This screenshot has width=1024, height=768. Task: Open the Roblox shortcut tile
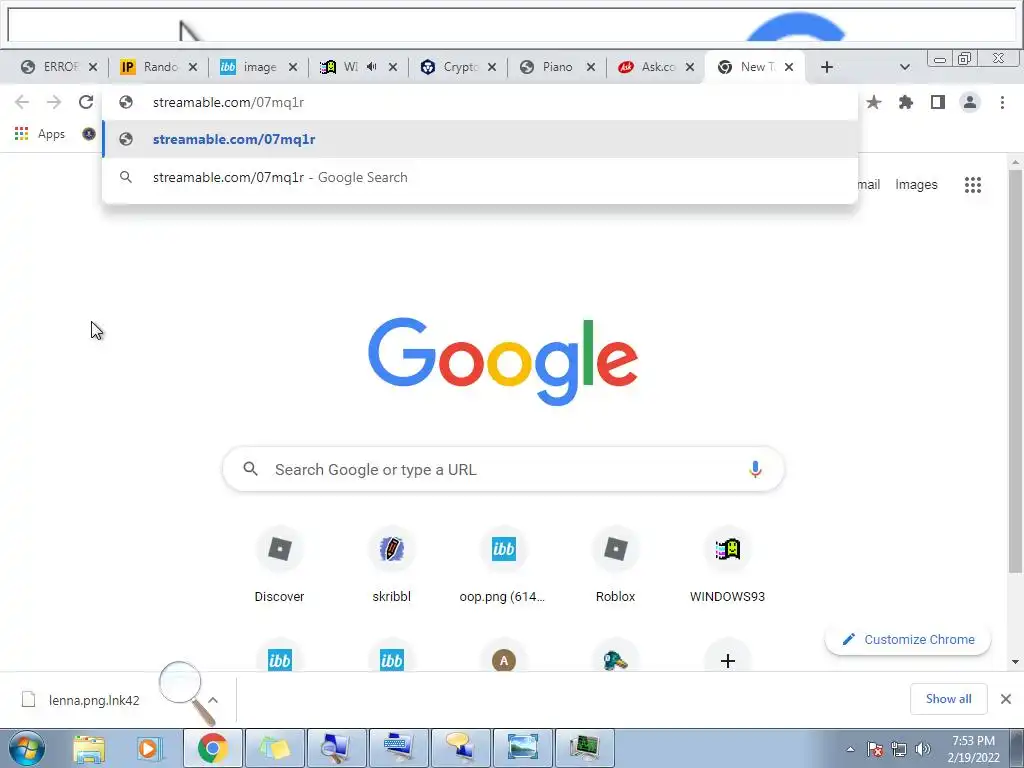click(615, 566)
